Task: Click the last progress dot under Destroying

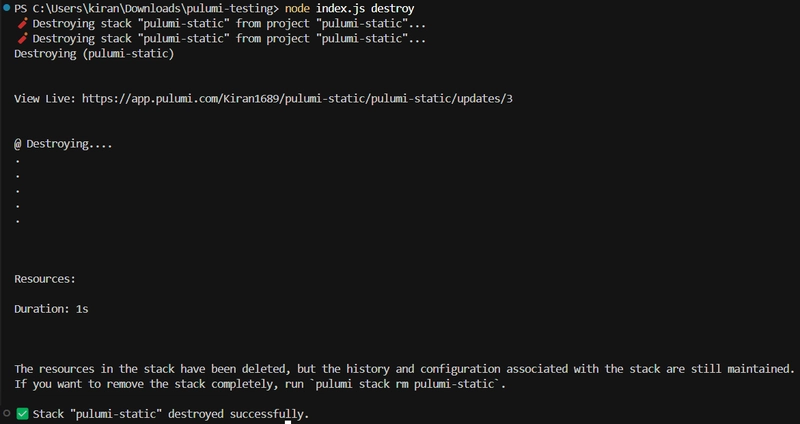Action: pos(18,222)
